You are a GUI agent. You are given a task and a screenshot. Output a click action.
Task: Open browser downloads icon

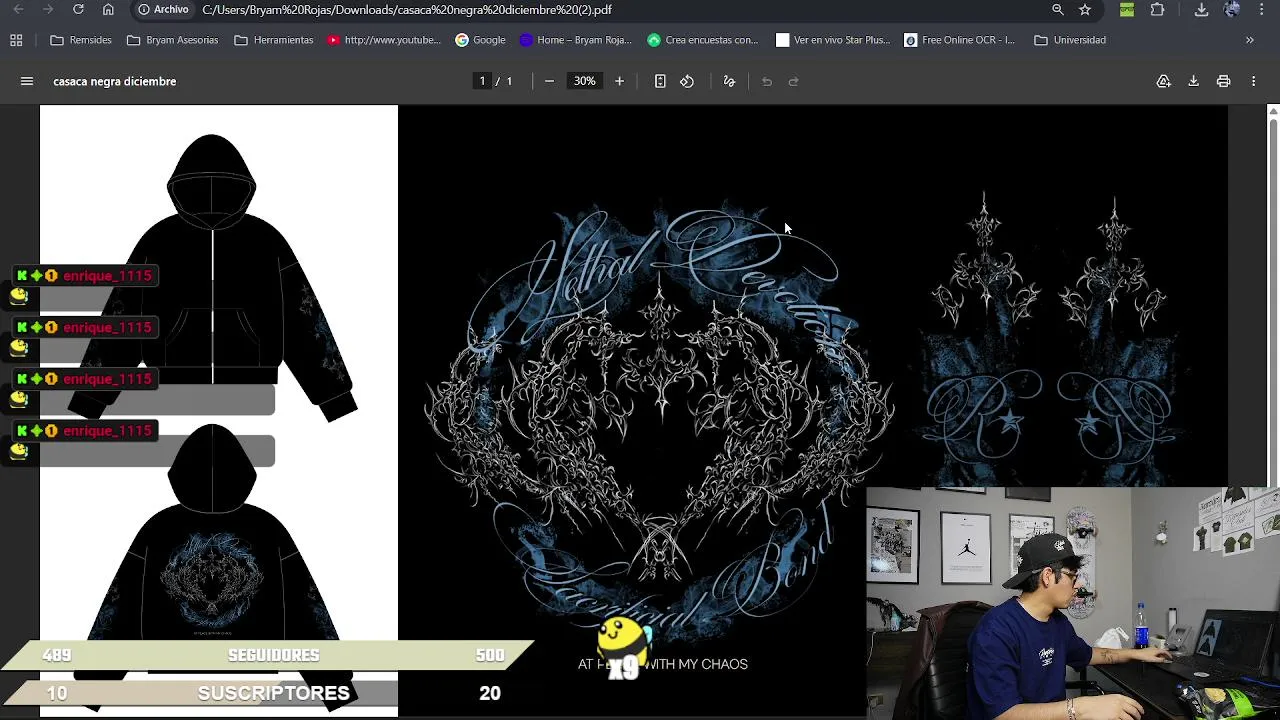click(1202, 10)
